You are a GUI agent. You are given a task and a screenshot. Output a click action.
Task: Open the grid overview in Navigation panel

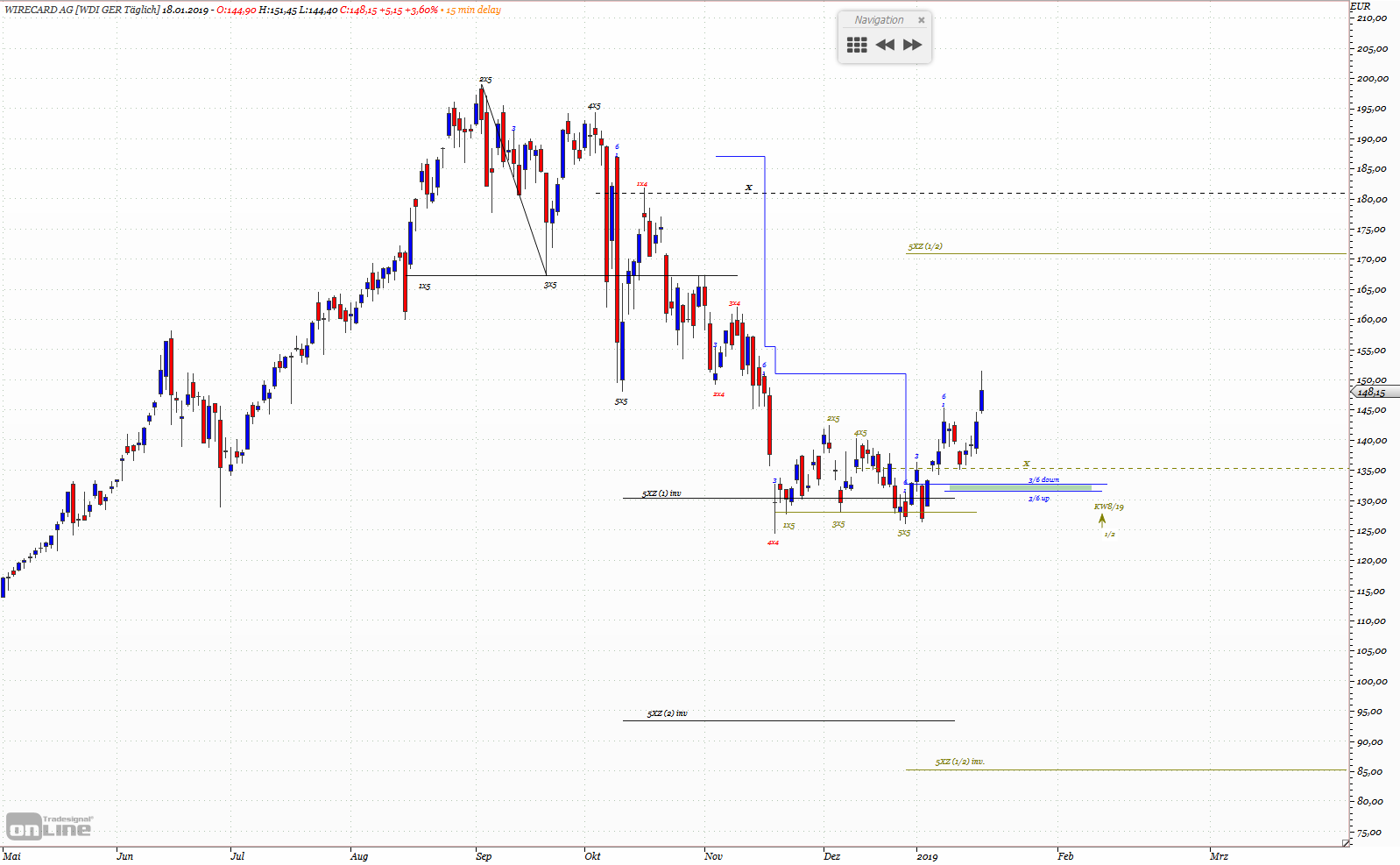[857, 45]
